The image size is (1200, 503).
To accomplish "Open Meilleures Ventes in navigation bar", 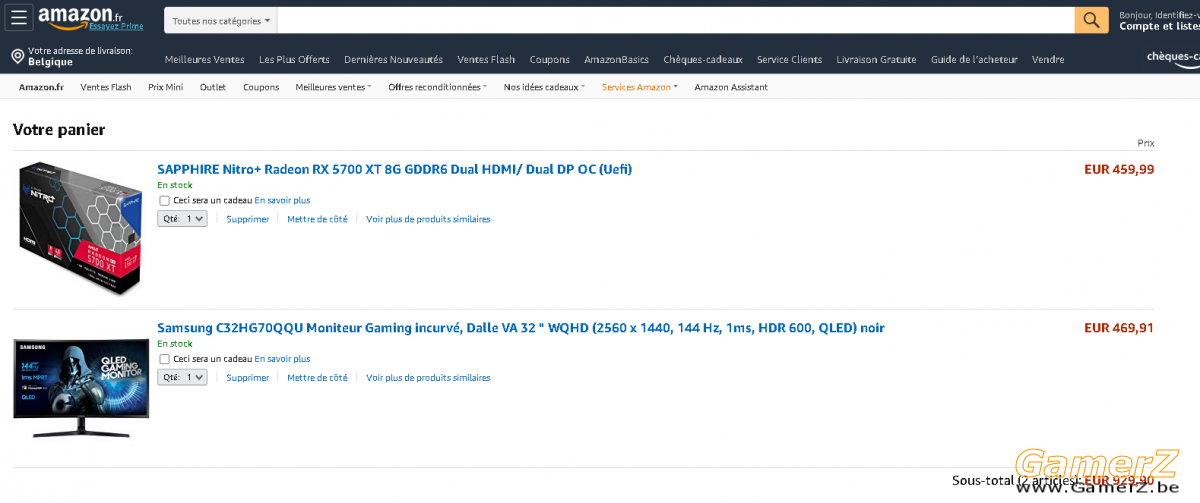I will 205,60.
